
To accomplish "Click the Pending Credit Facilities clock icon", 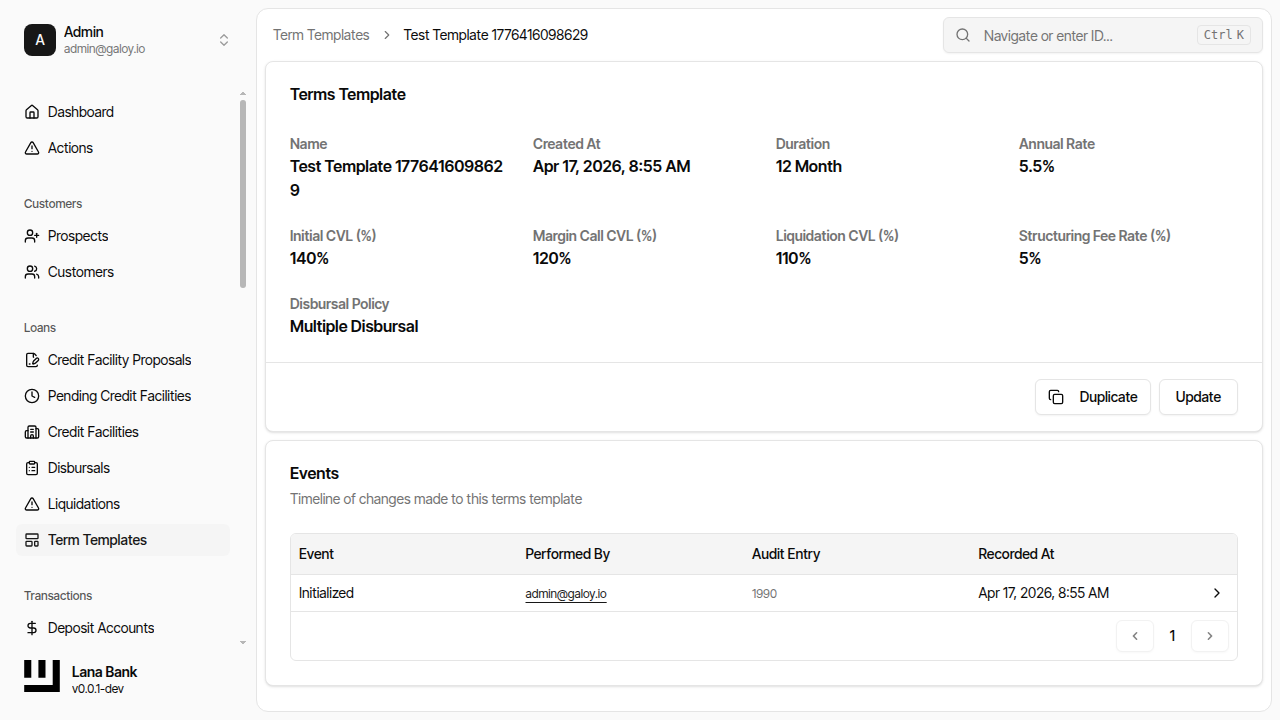I will point(32,396).
